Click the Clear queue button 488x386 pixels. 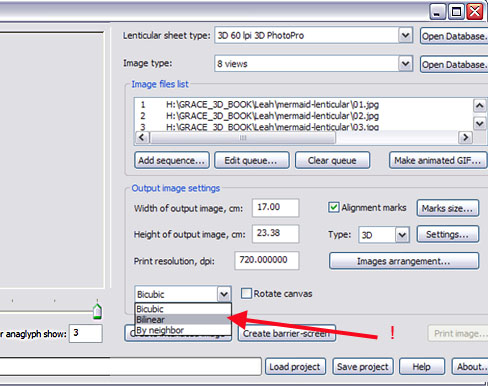point(332,160)
